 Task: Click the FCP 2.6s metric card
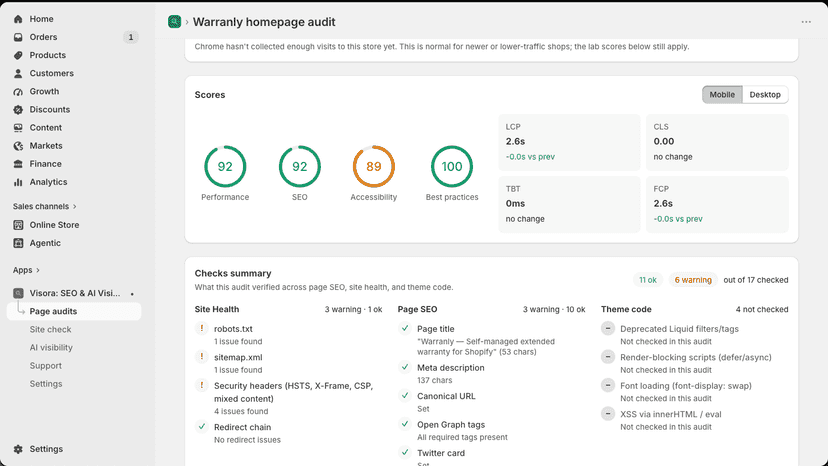click(x=717, y=204)
